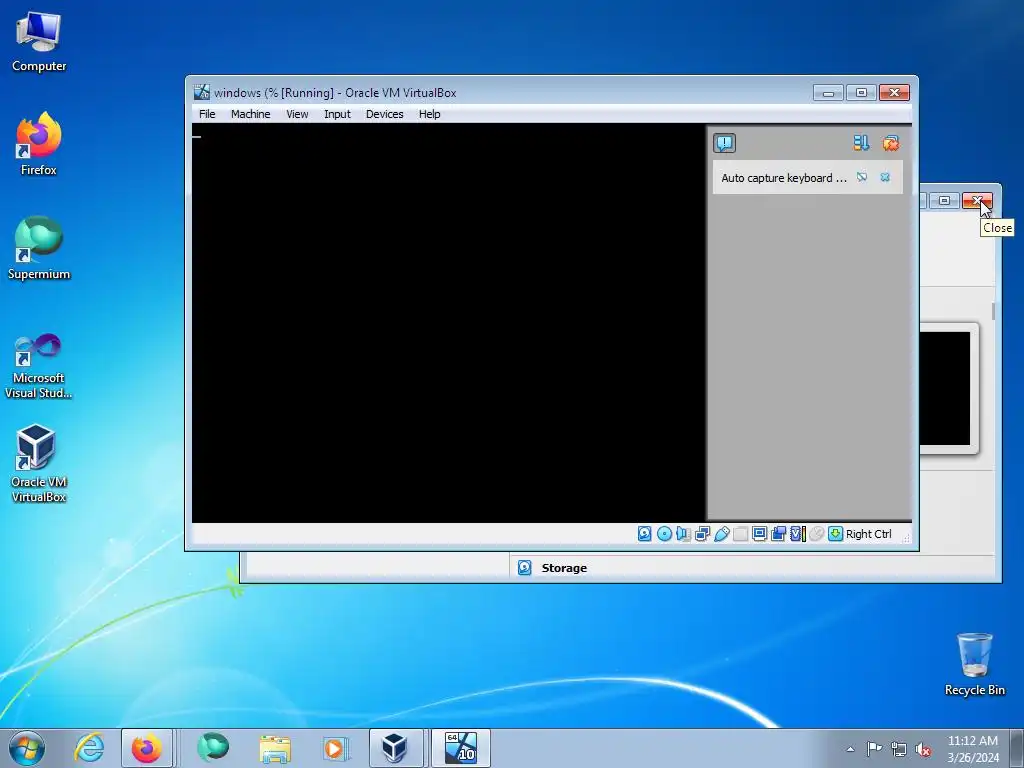Select the Supermium desktop shortcut
Viewport: 1024px width, 768px height.
(39, 248)
